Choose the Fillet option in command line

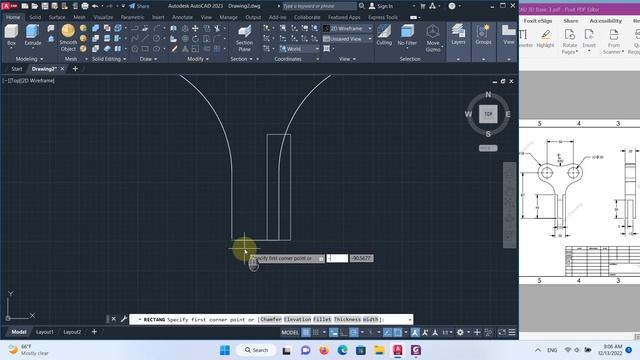322,319
